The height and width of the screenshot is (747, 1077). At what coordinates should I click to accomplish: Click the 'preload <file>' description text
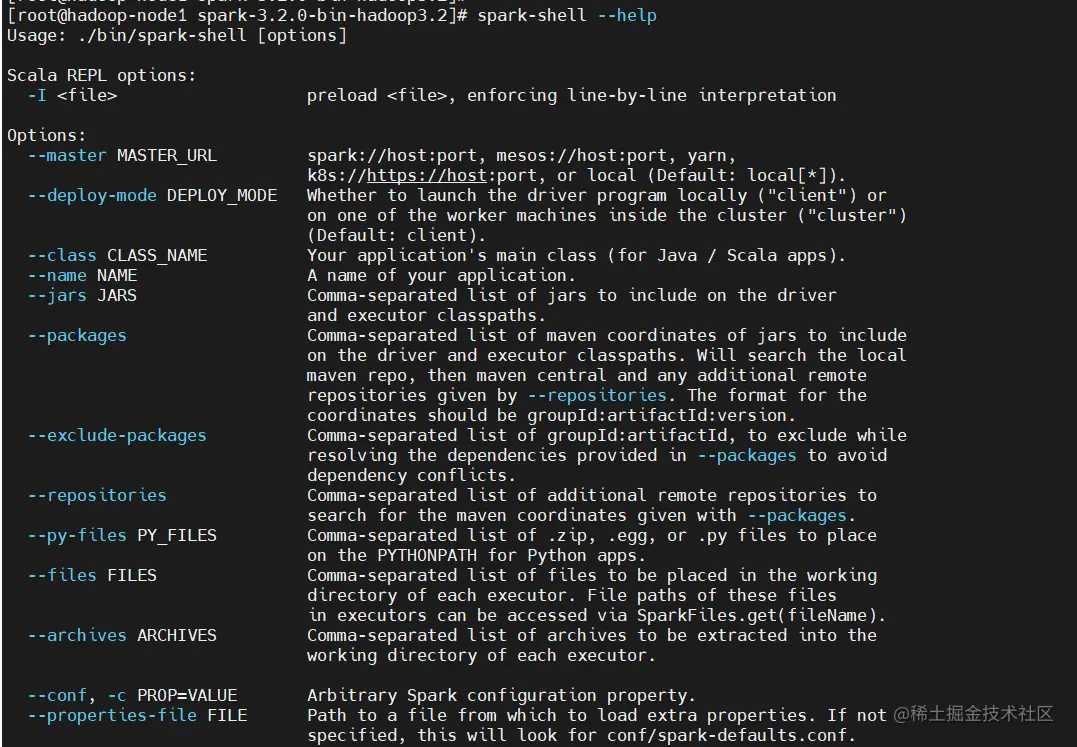pyautogui.click(x=376, y=95)
